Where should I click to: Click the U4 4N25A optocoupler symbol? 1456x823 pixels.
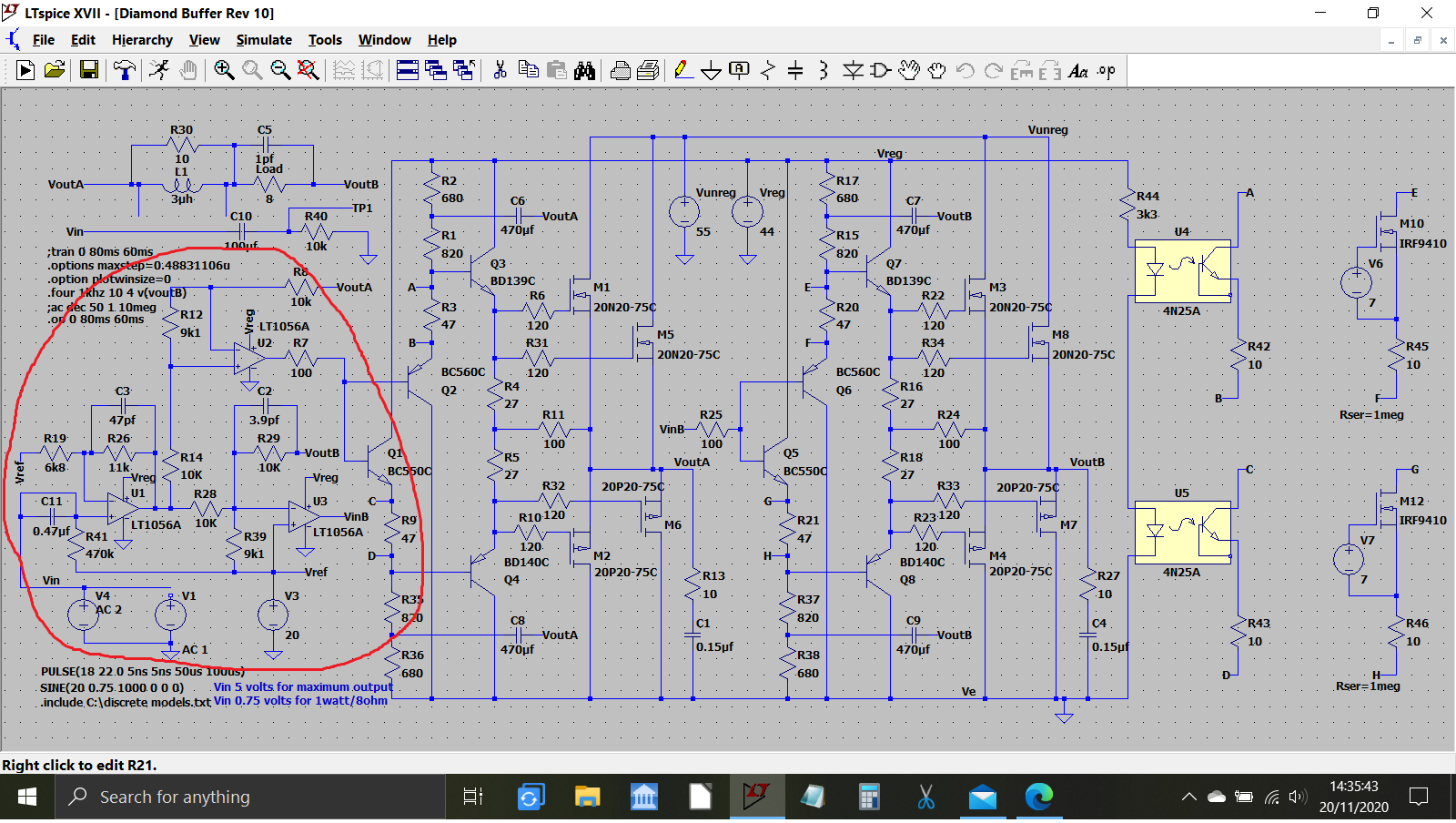[1182, 270]
